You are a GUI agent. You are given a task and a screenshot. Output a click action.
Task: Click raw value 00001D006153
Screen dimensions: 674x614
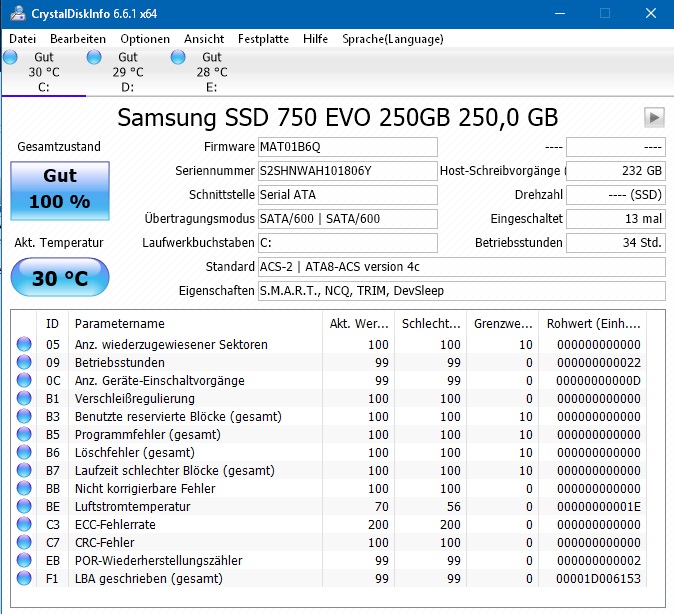click(598, 579)
